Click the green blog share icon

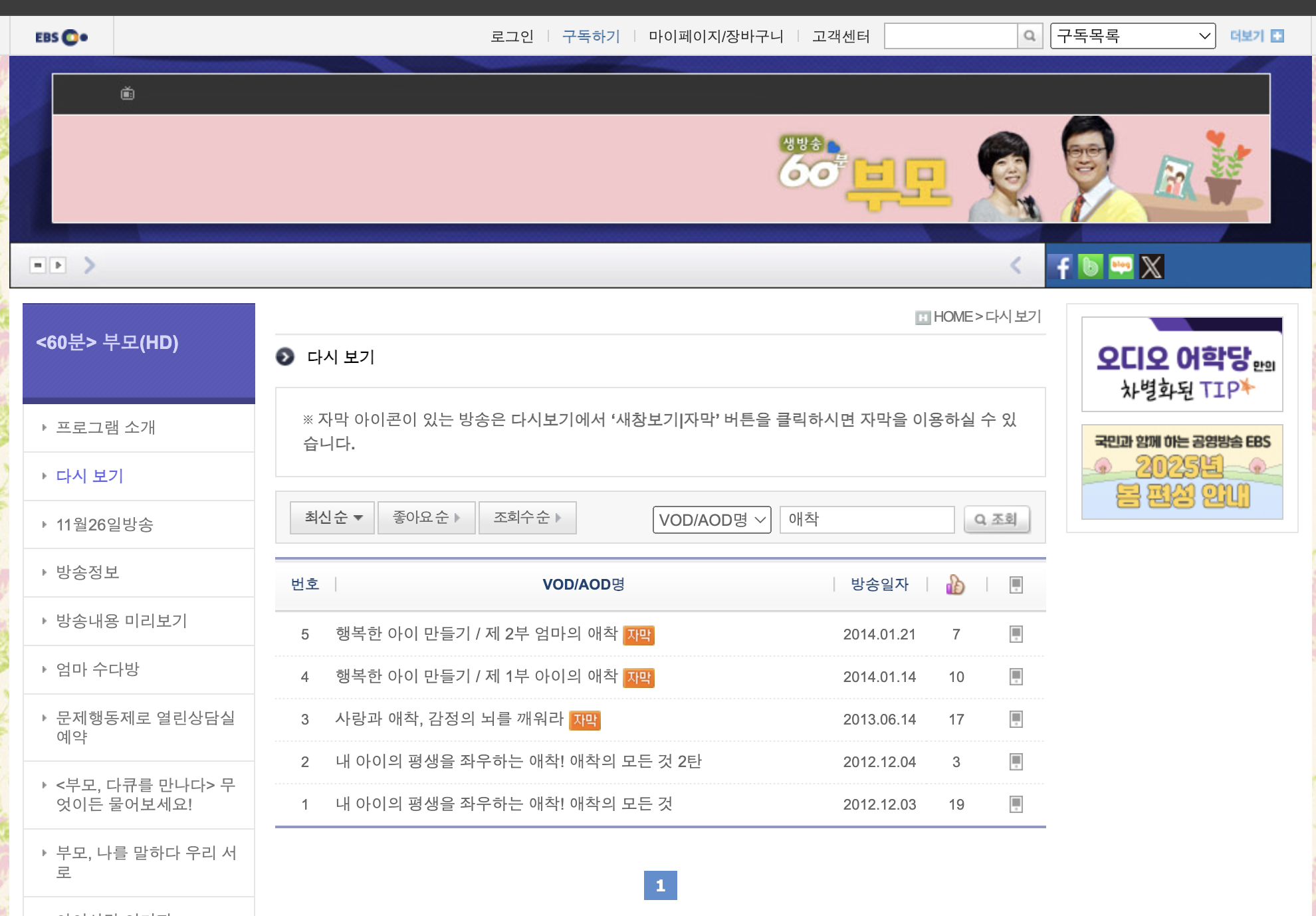(1121, 267)
